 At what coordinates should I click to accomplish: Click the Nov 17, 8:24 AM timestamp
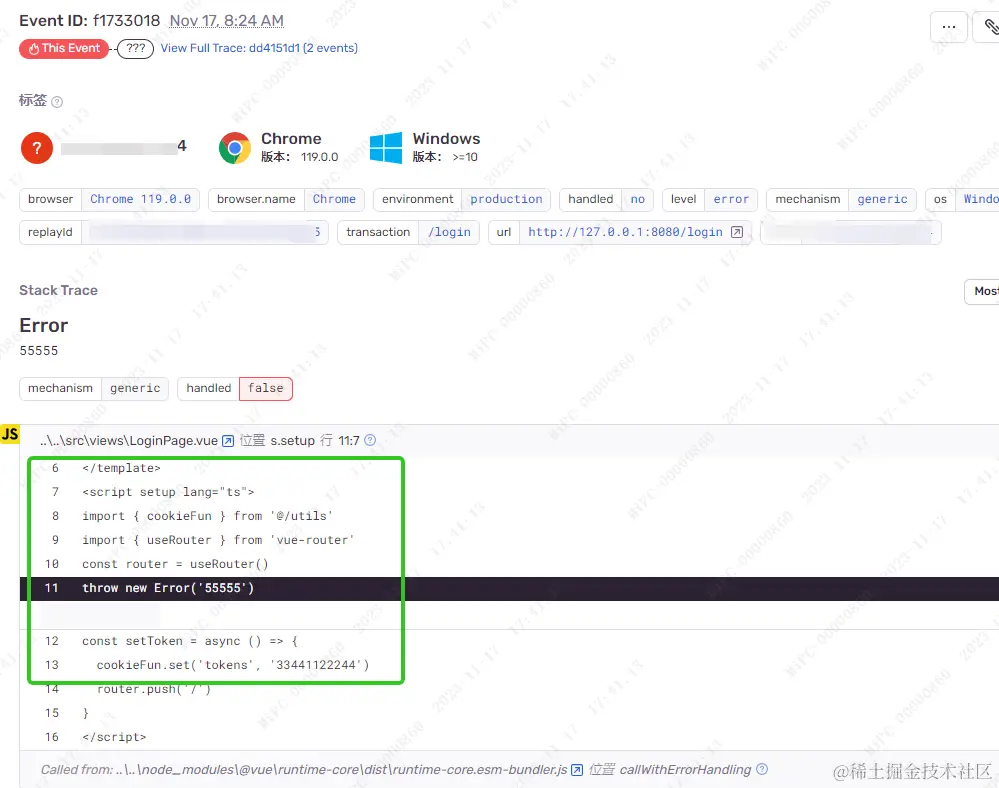(x=226, y=21)
